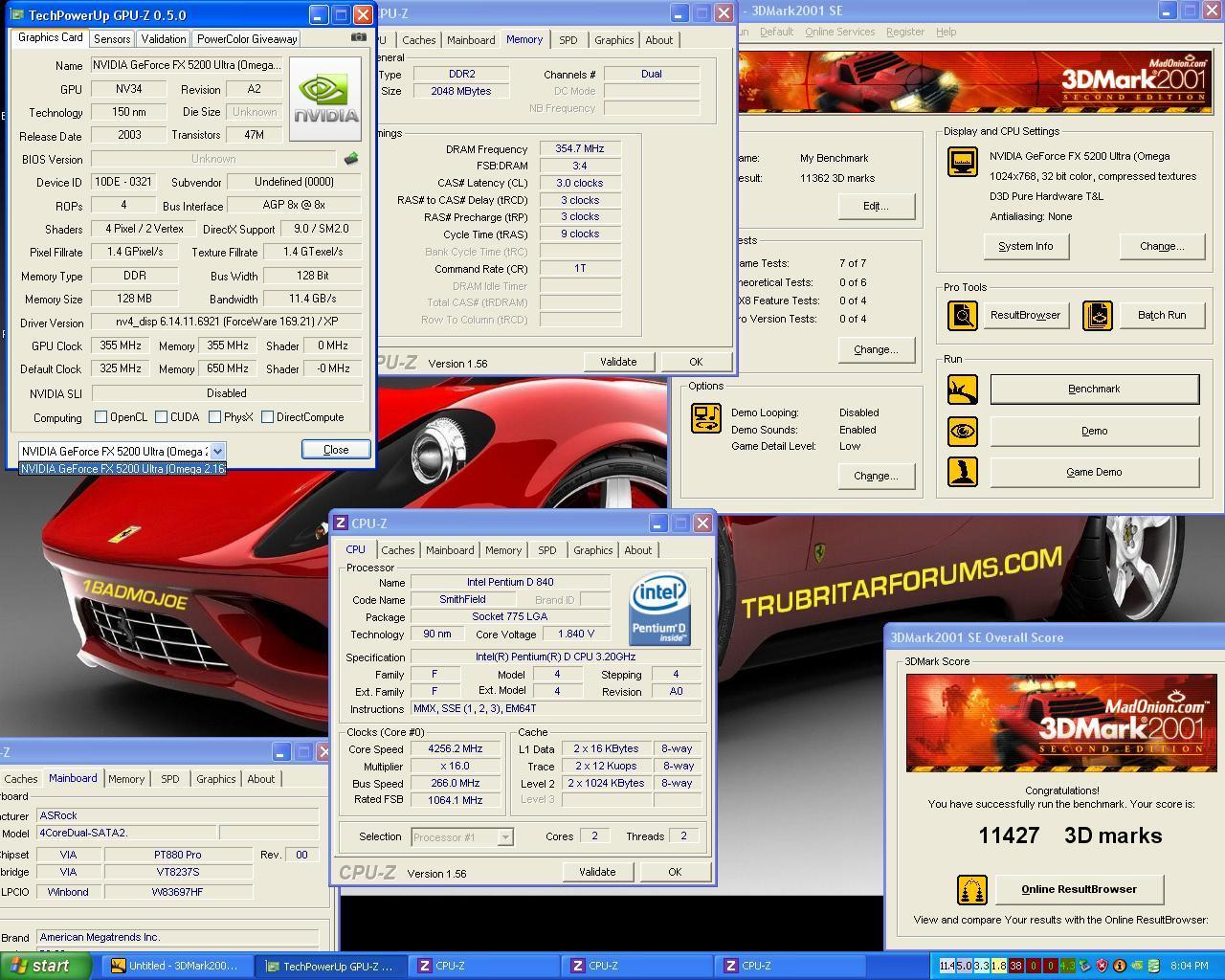Click the Close button in GPU-Z
The height and width of the screenshot is (980, 1225).
336,450
